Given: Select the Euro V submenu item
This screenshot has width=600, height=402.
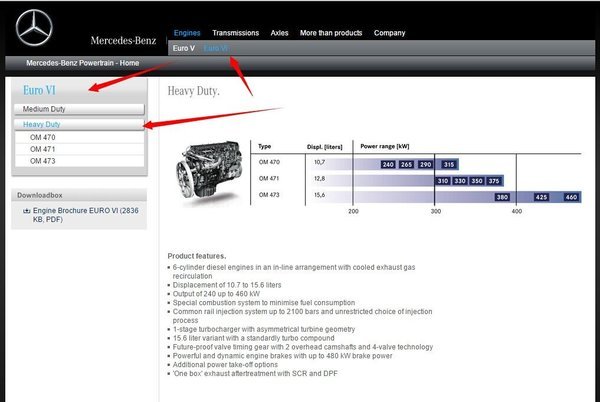Looking at the screenshot, I should (x=184, y=48).
